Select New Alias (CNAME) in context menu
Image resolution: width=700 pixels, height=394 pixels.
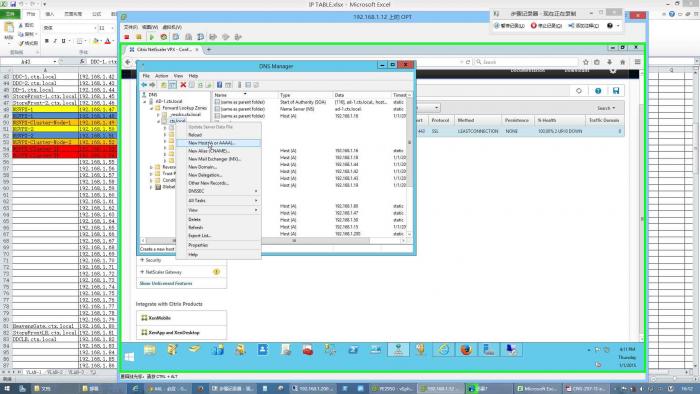(218, 151)
